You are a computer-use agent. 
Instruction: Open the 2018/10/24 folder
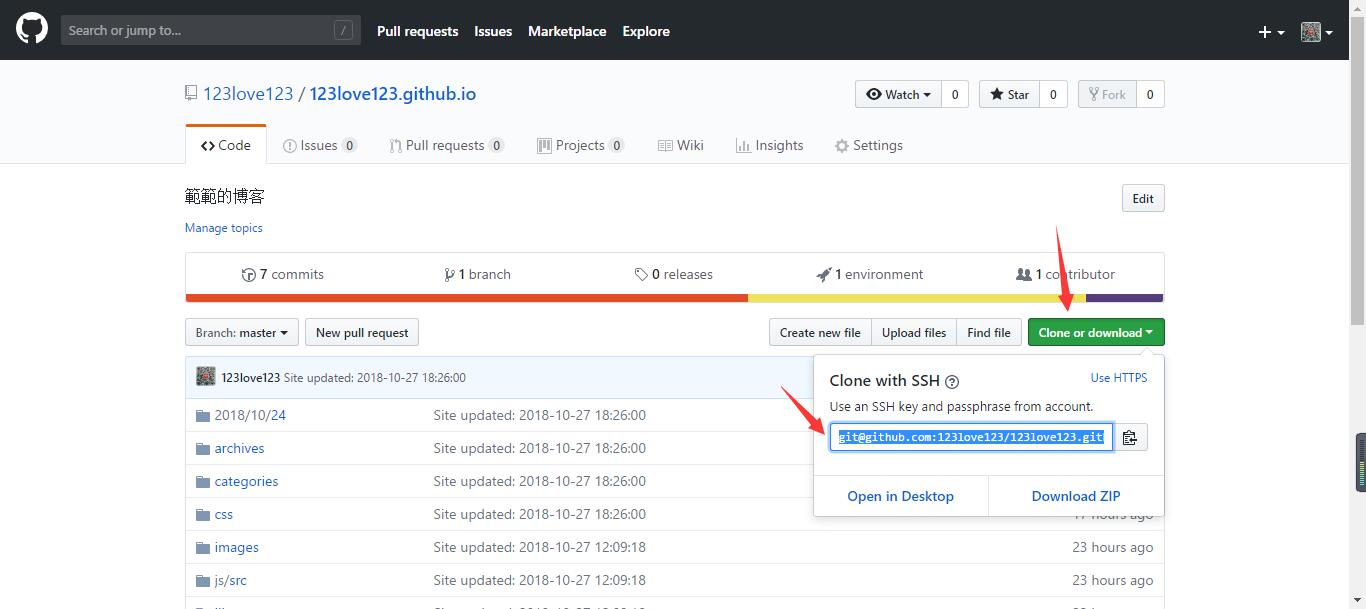click(250, 415)
